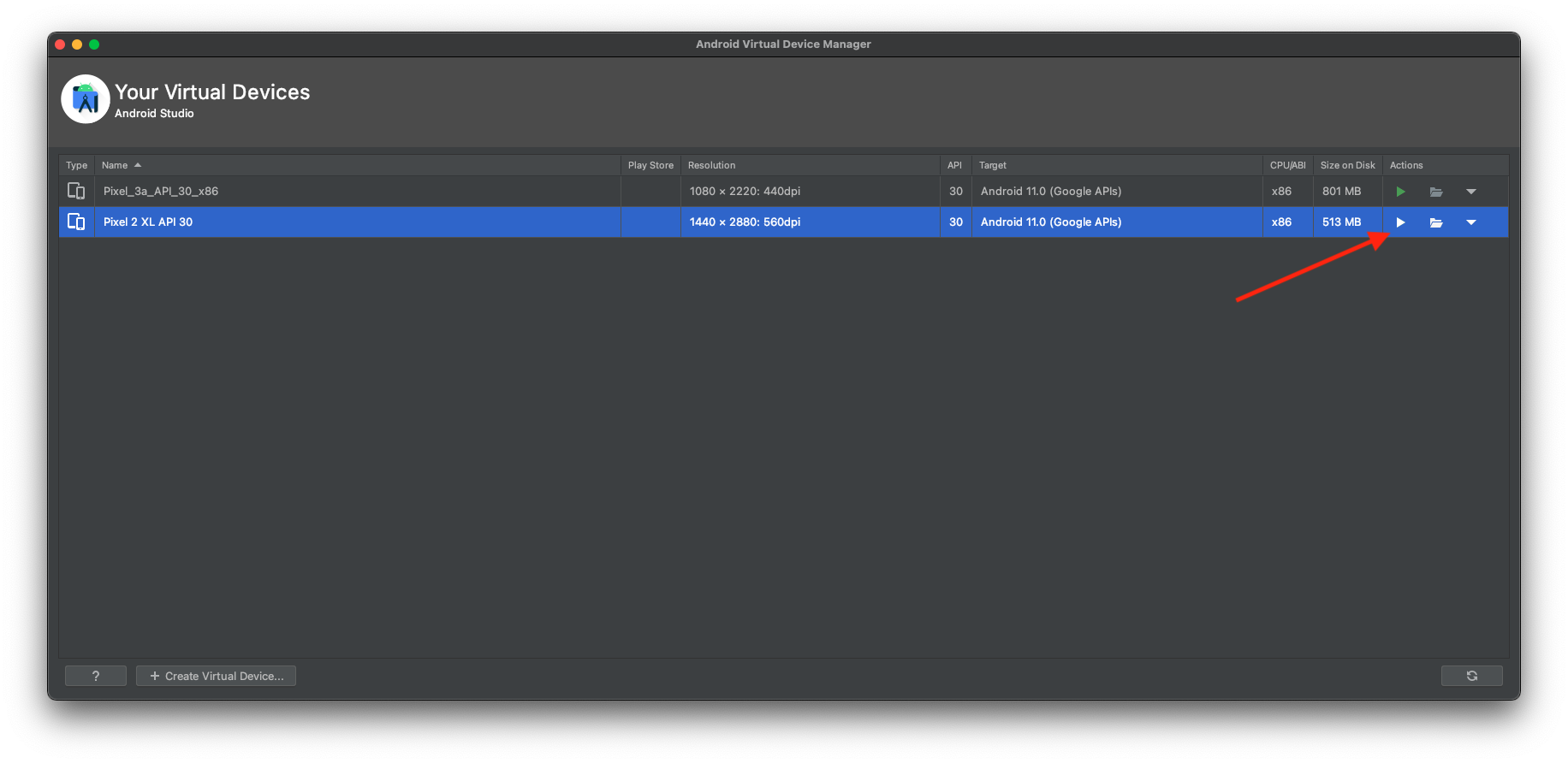Click the 1440 × 2880: 560dpi resolution cell

pyautogui.click(x=810, y=222)
